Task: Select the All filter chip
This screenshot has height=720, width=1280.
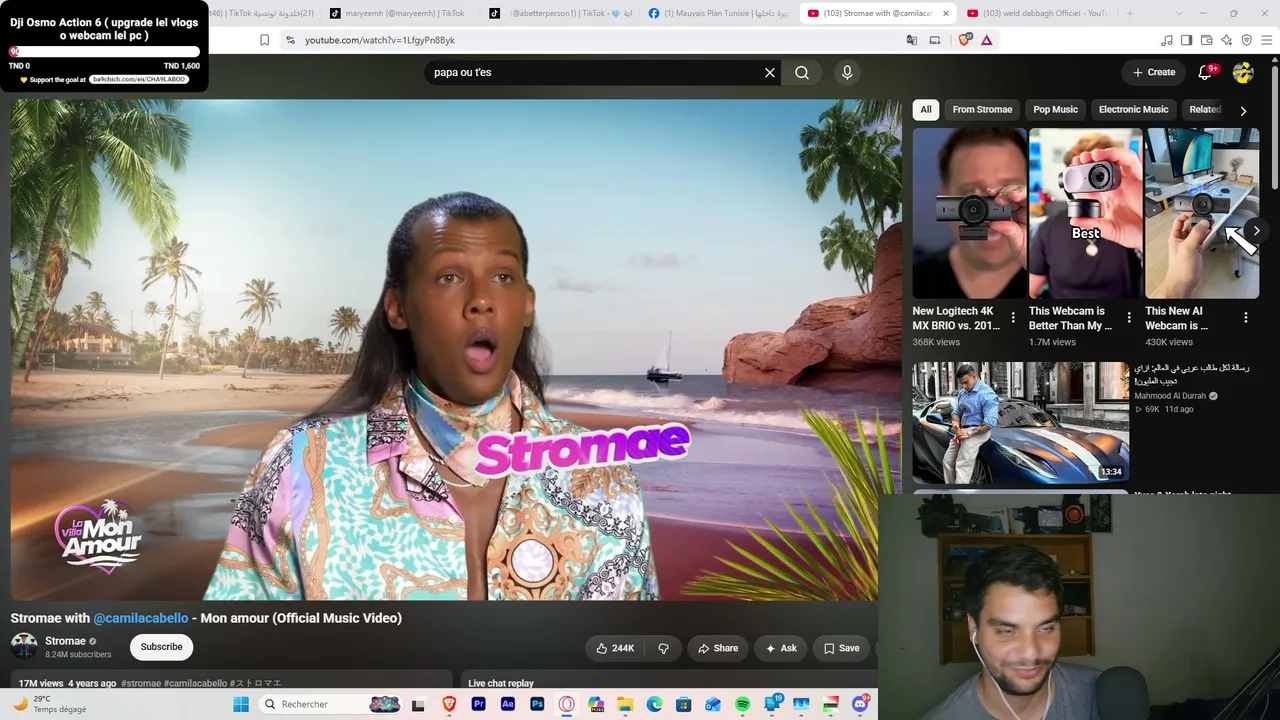Action: 926,110
